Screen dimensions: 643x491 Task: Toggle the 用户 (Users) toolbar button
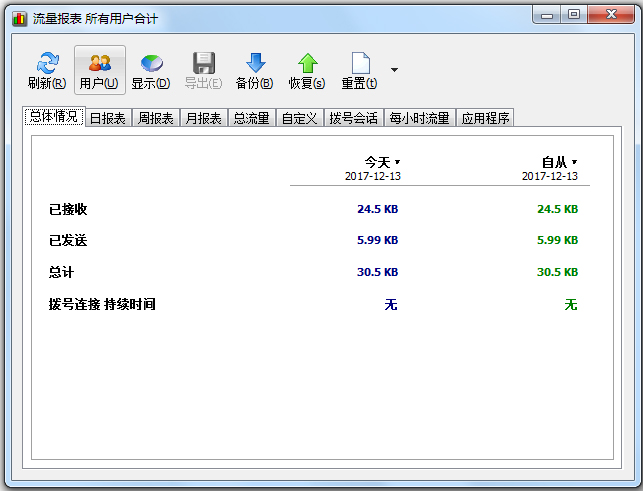tap(99, 64)
